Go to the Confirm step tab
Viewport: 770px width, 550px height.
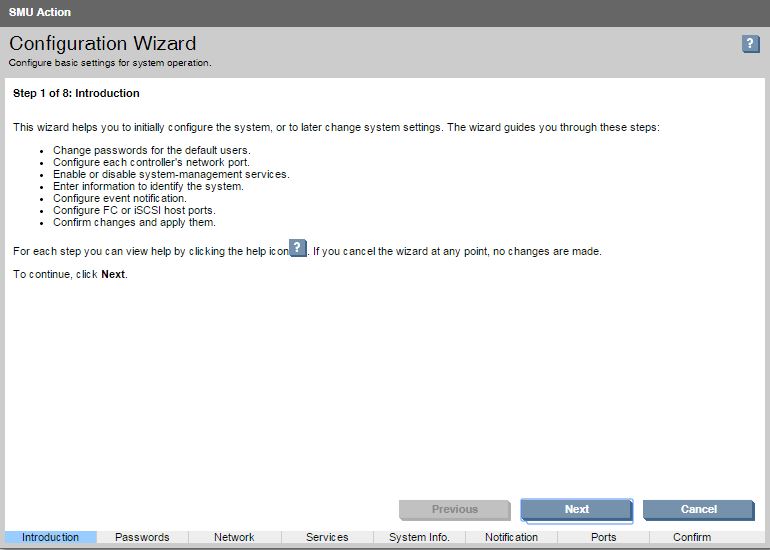(692, 537)
